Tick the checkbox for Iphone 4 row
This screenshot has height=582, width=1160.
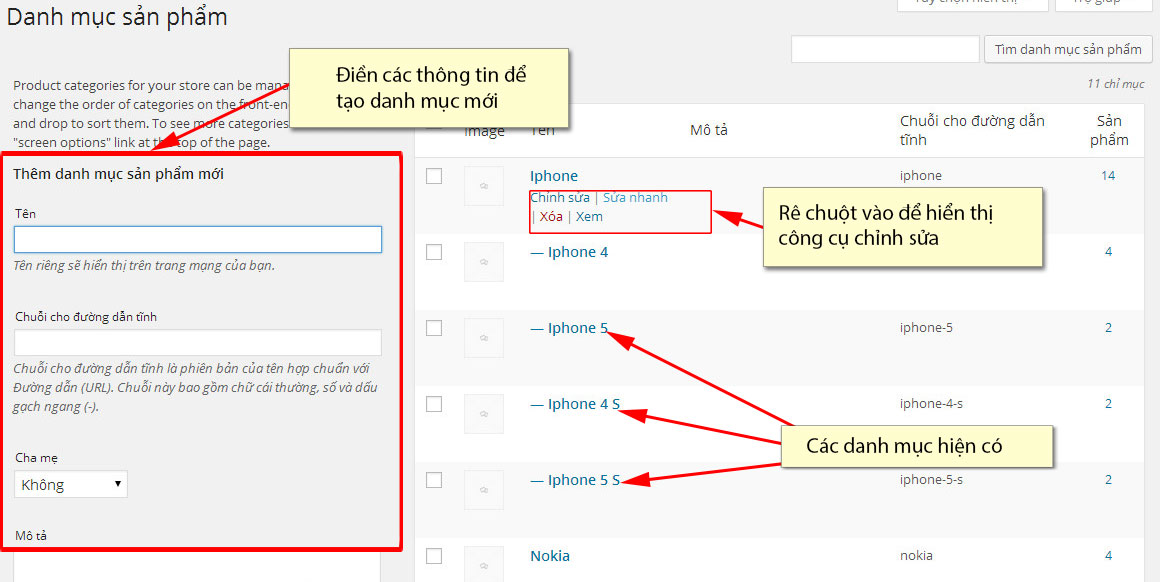[434, 252]
